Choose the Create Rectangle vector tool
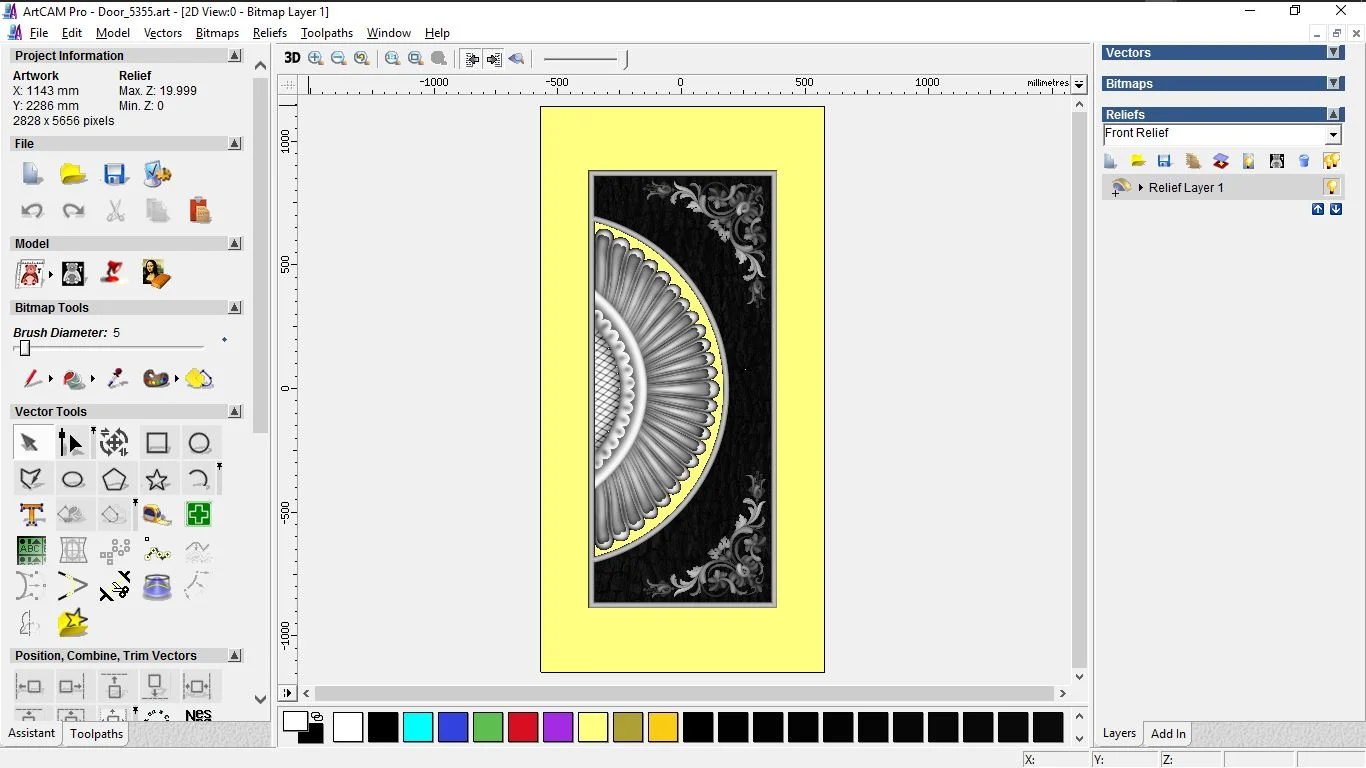 coord(157,443)
